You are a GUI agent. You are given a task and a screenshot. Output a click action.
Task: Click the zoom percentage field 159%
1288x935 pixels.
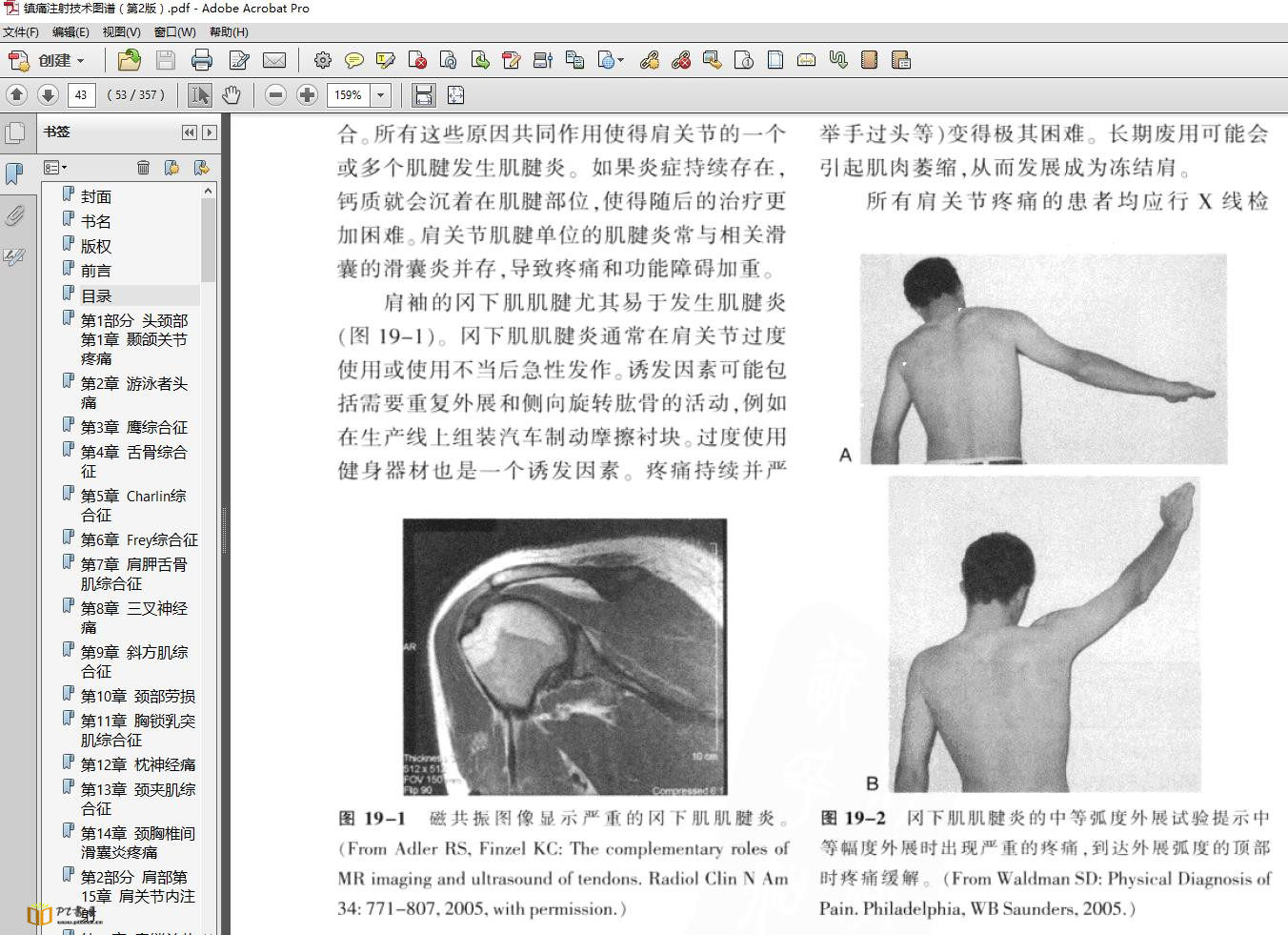pos(349,95)
